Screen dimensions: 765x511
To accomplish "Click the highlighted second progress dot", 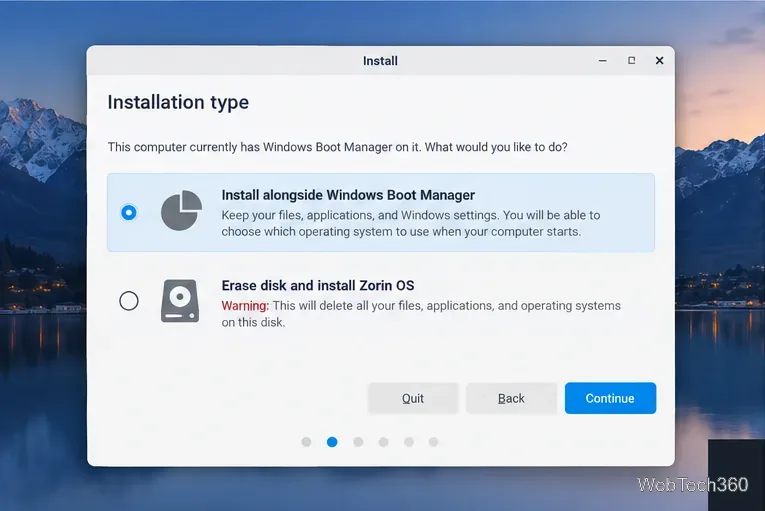I will coord(332,442).
